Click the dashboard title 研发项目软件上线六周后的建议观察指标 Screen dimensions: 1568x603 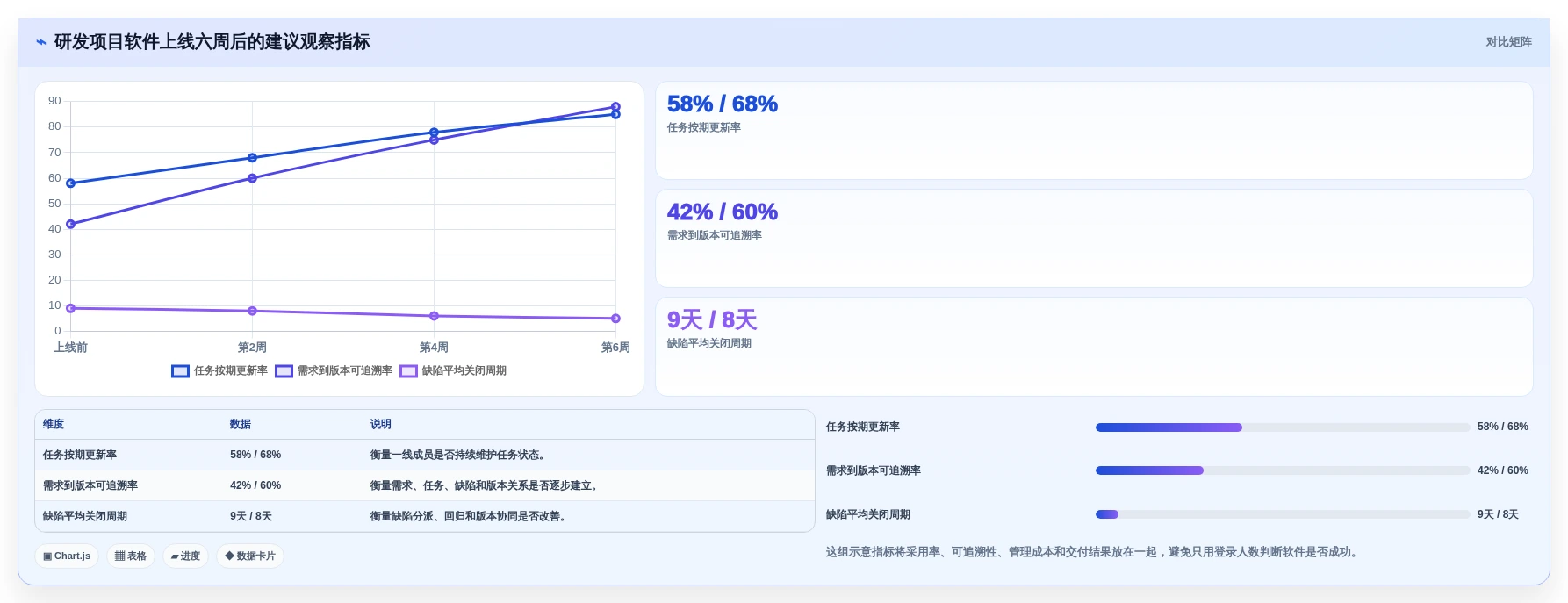(212, 42)
